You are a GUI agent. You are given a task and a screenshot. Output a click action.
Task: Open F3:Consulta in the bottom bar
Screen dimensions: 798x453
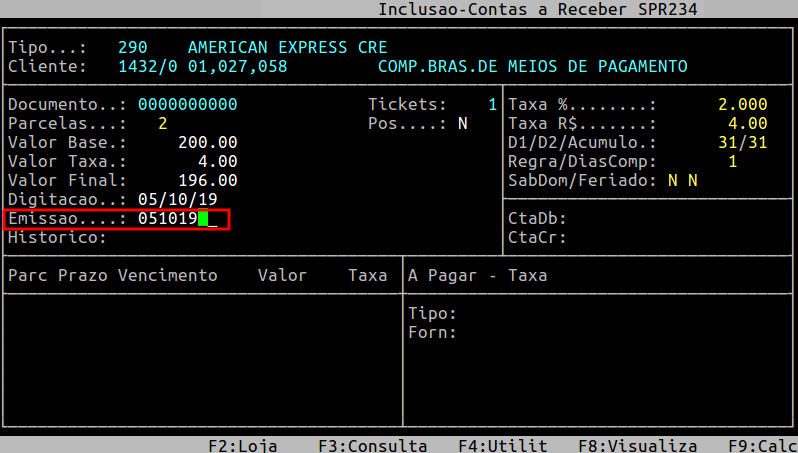[x=372, y=446]
